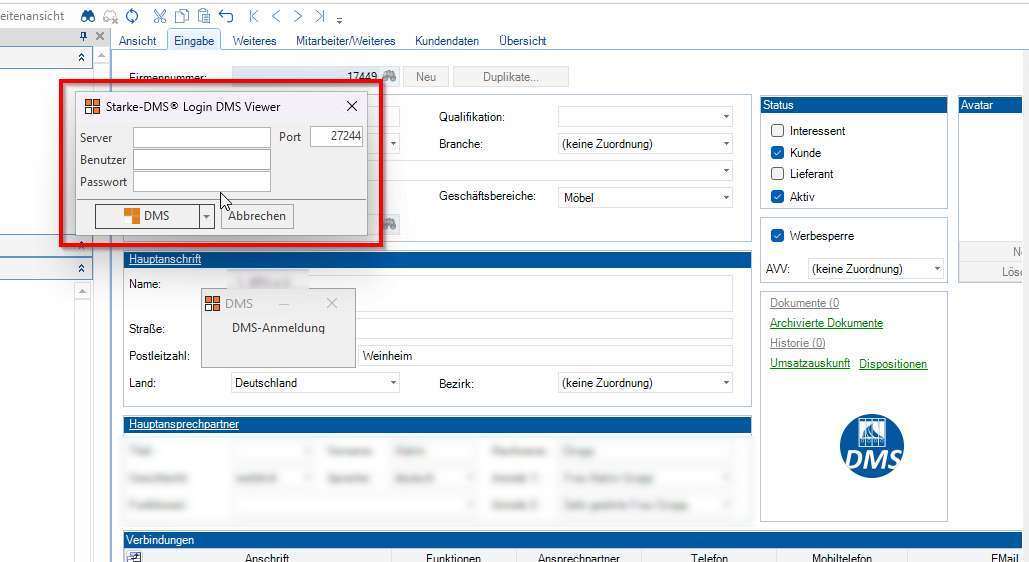
Task: Click the Hauptanschrift header link
Action: tap(165, 259)
